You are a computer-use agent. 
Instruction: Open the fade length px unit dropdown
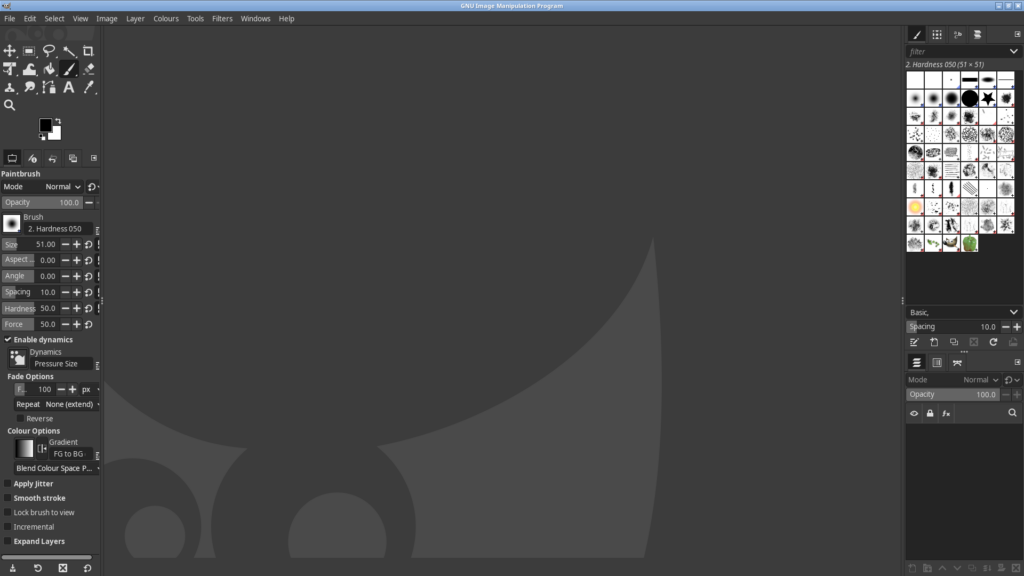pos(89,389)
